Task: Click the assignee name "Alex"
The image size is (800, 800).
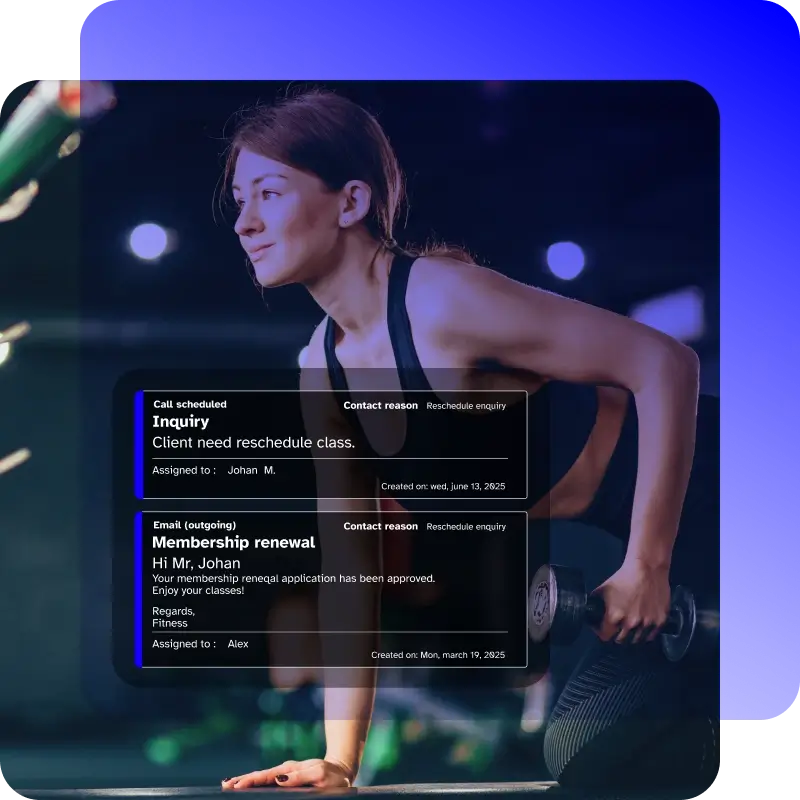Action: pyautogui.click(x=238, y=644)
